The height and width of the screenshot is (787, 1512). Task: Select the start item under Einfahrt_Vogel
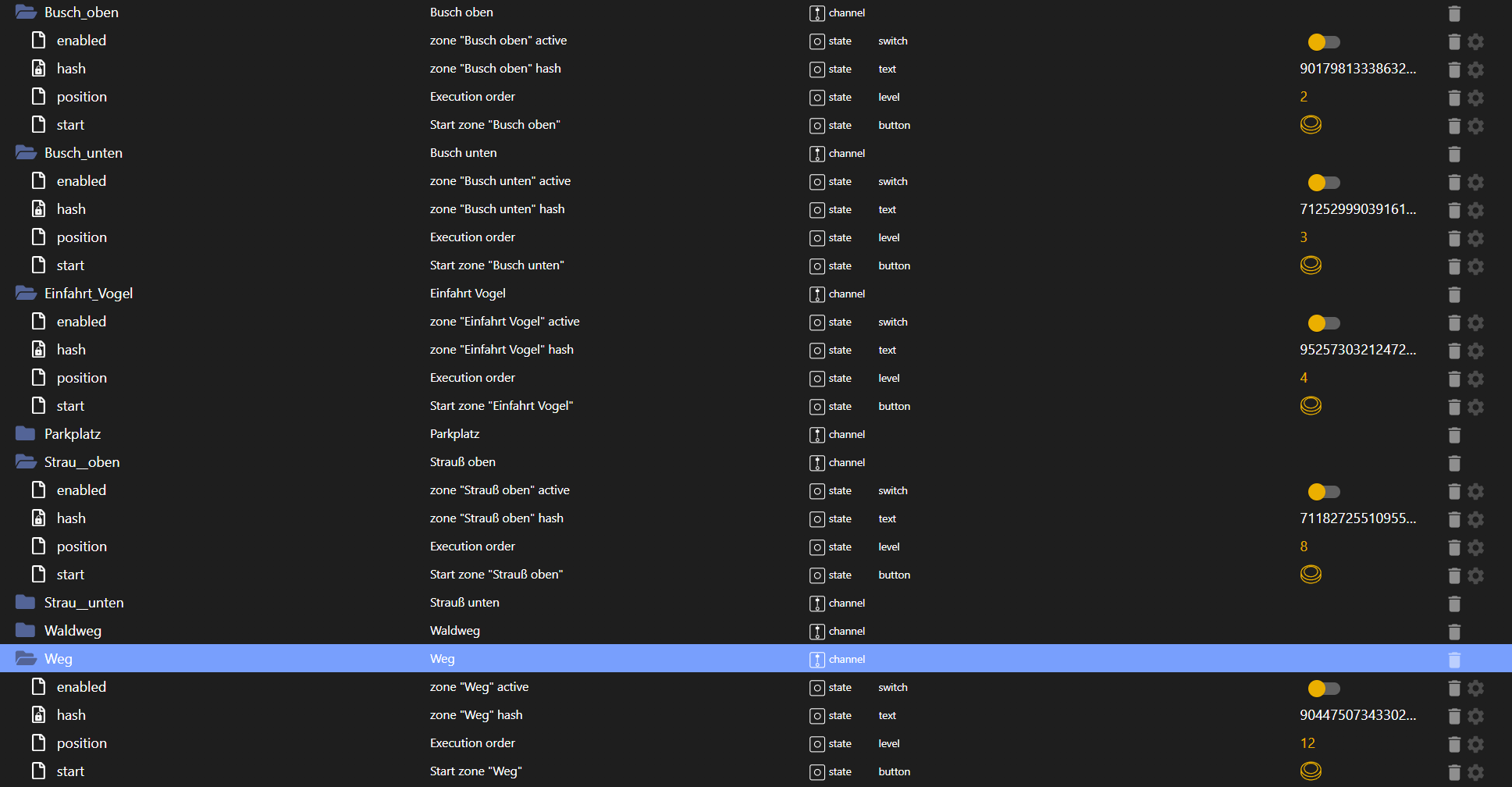click(70, 406)
